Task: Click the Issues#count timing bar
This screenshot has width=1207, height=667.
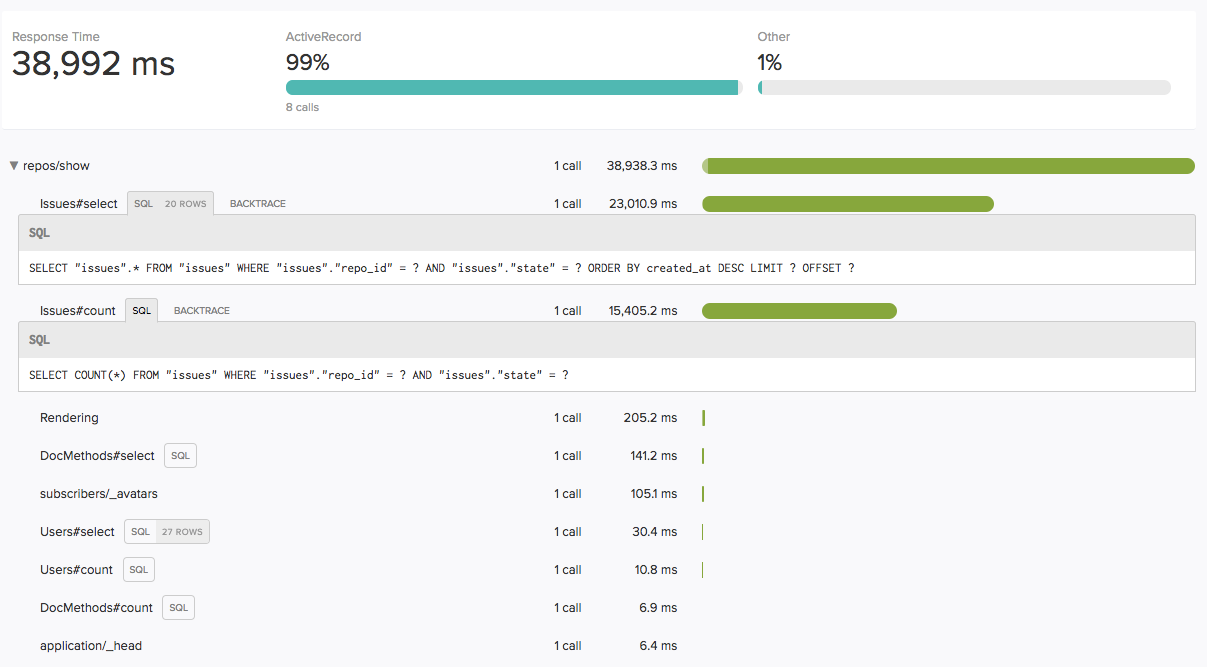Action: [x=799, y=311]
